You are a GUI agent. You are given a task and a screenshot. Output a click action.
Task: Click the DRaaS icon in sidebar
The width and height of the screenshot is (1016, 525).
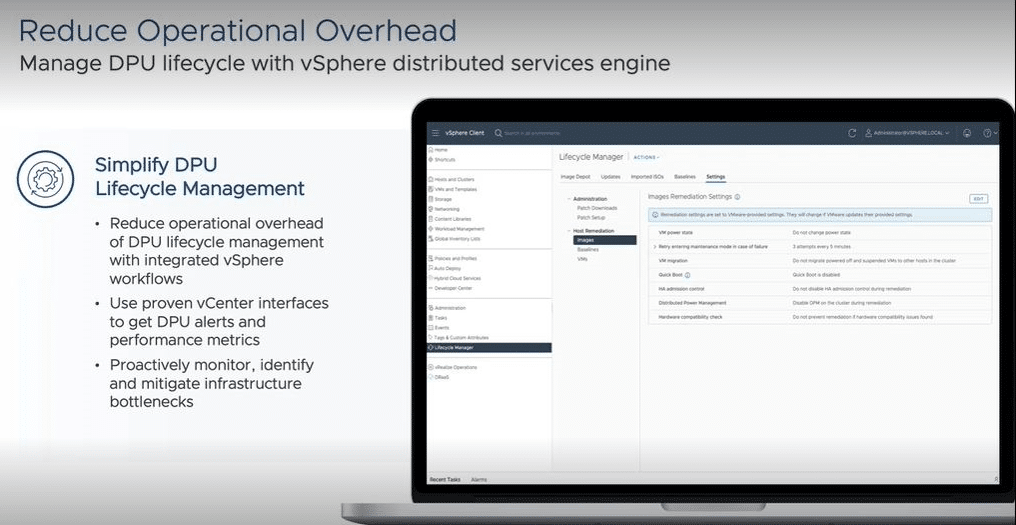tap(431, 377)
